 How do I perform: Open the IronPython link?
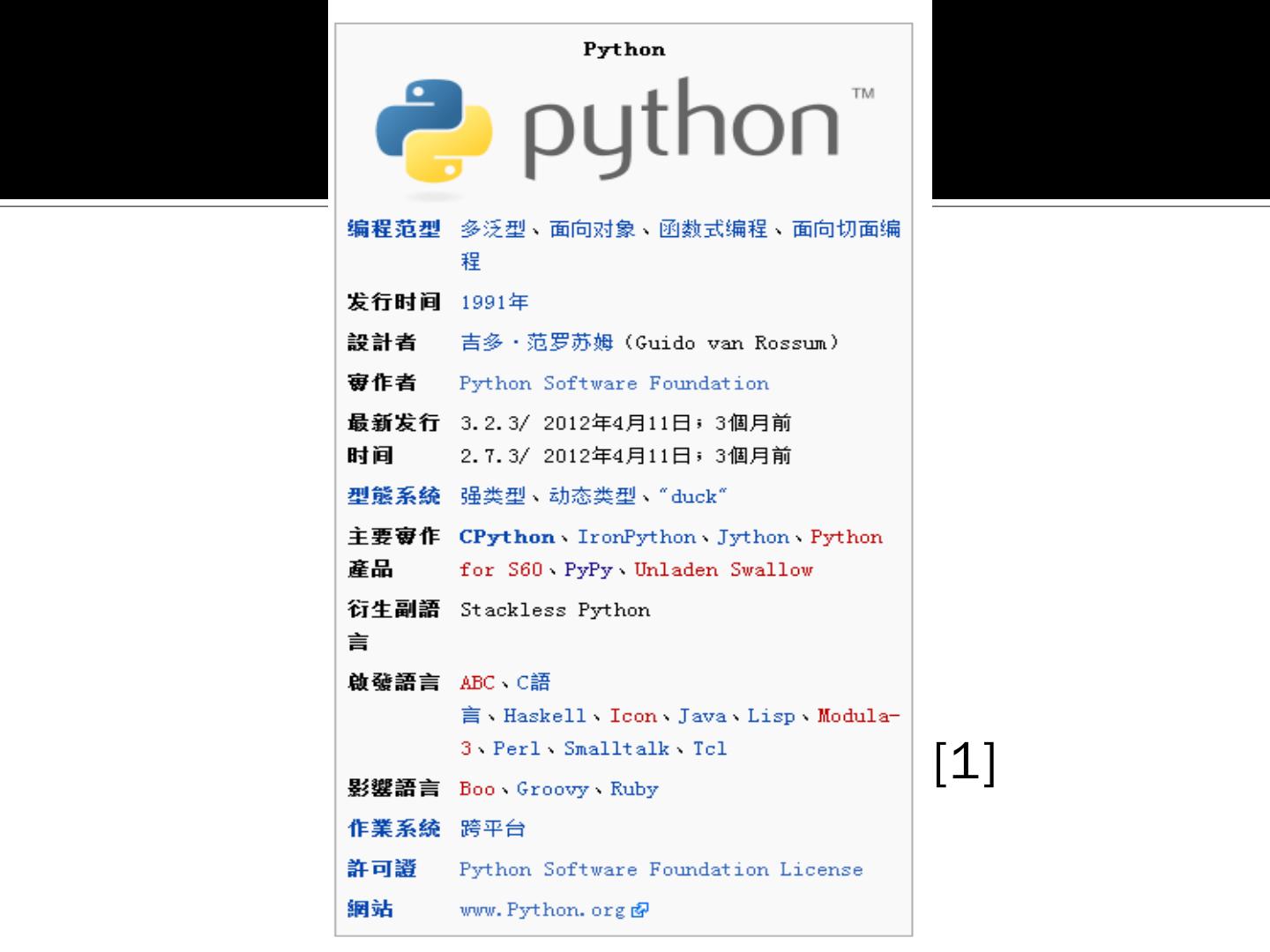click(637, 537)
